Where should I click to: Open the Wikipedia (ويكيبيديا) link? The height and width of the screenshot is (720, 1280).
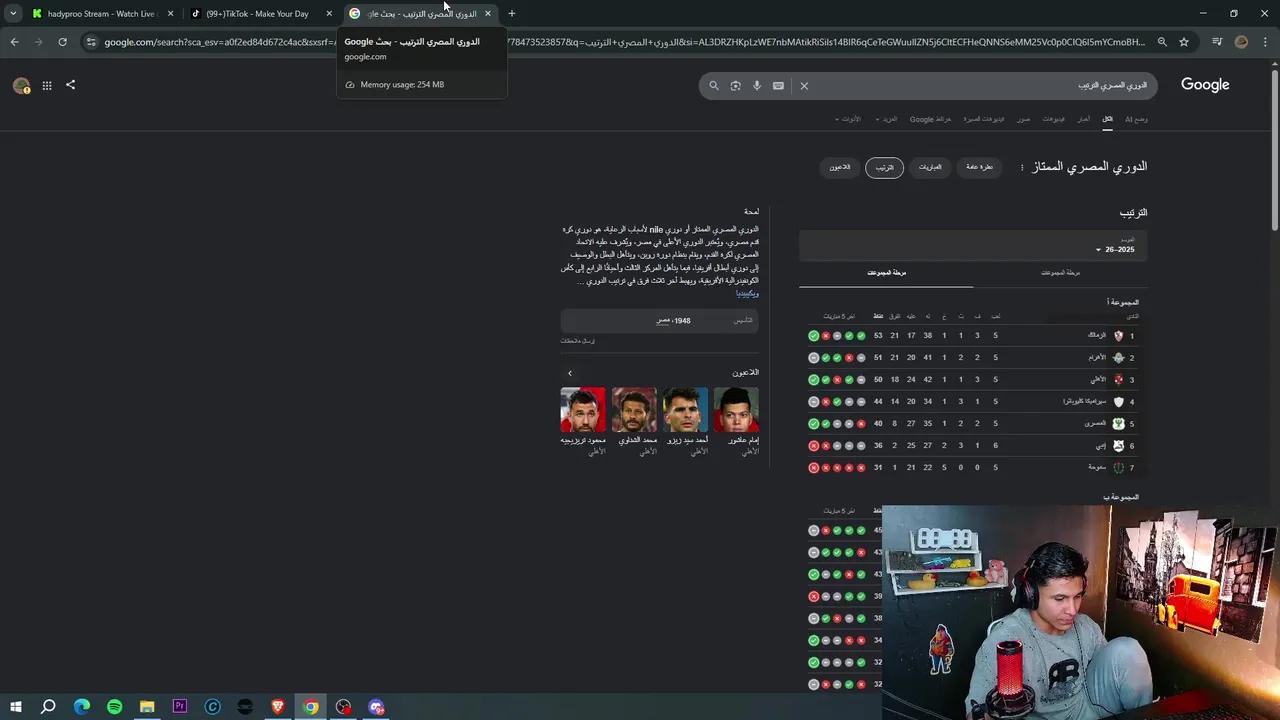(x=747, y=294)
